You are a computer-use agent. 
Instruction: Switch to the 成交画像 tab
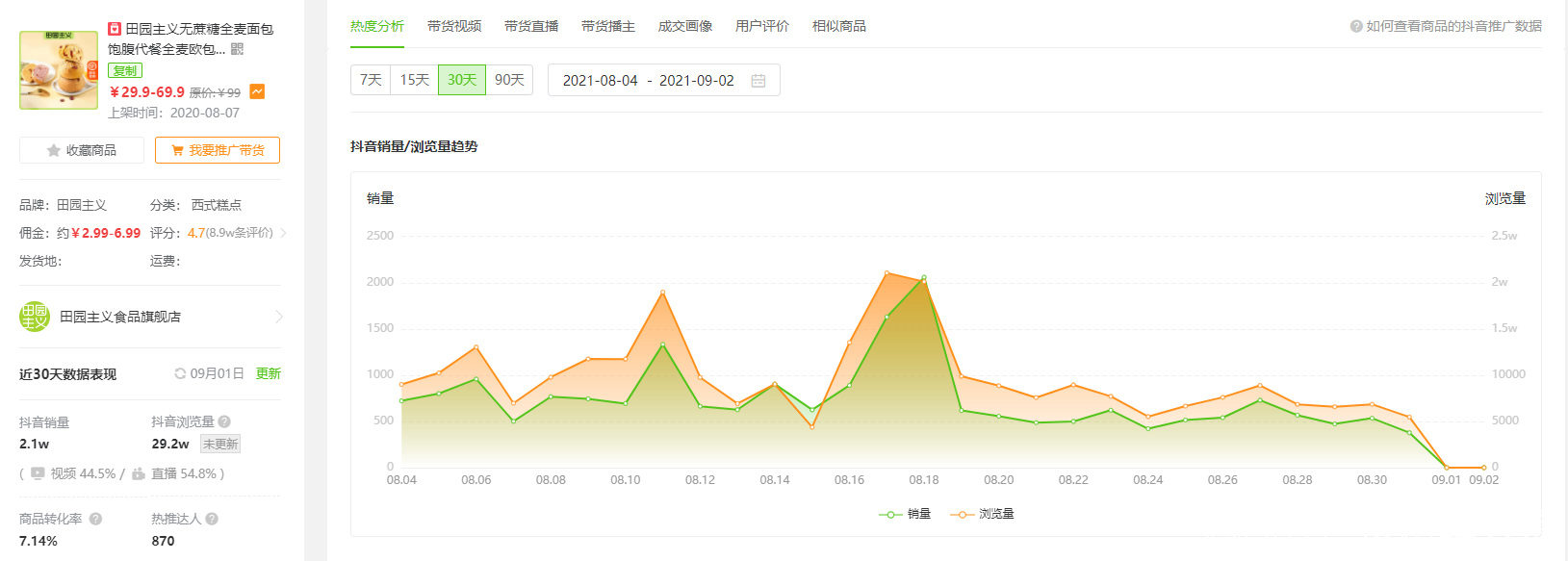tap(685, 26)
